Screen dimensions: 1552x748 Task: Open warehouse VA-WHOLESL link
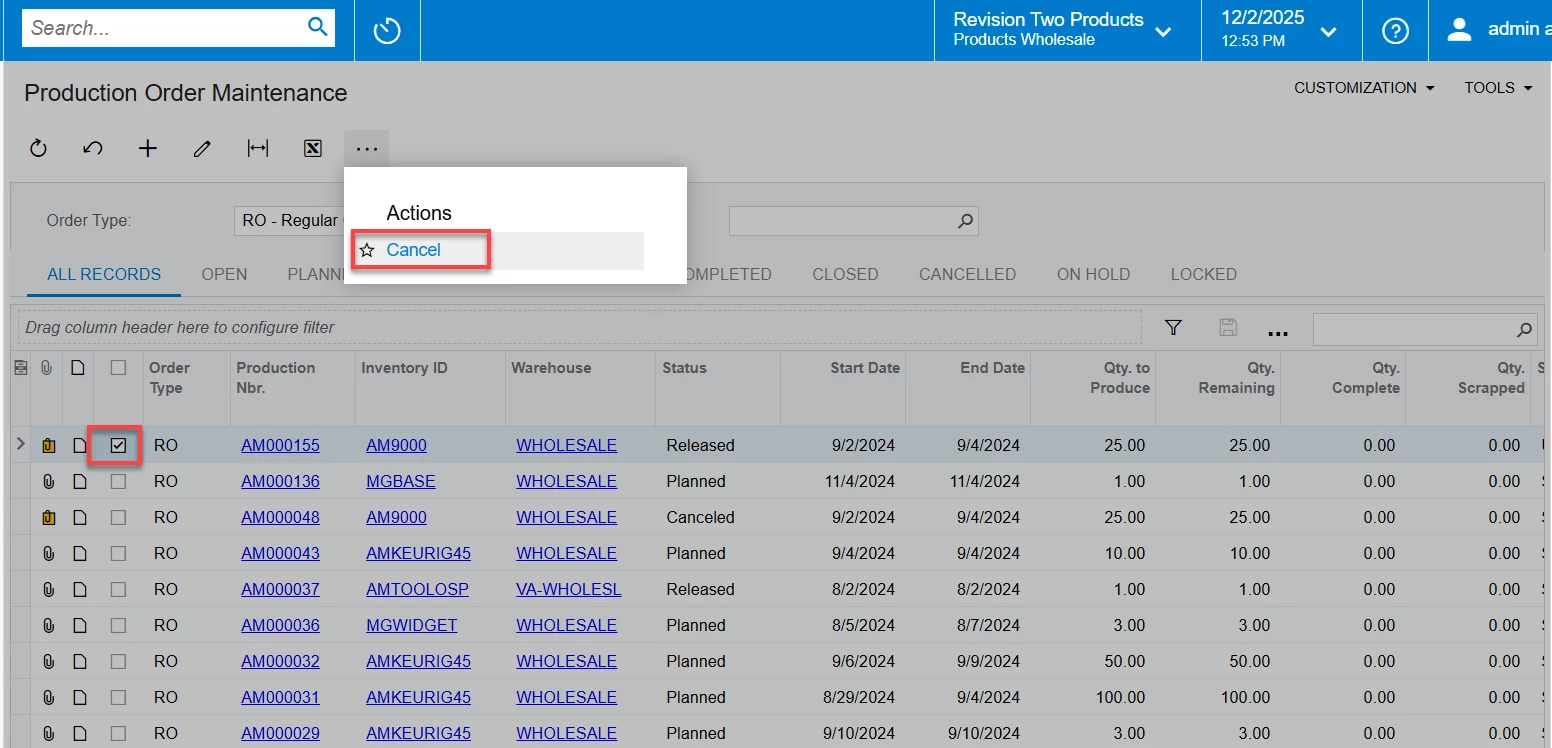568,590
